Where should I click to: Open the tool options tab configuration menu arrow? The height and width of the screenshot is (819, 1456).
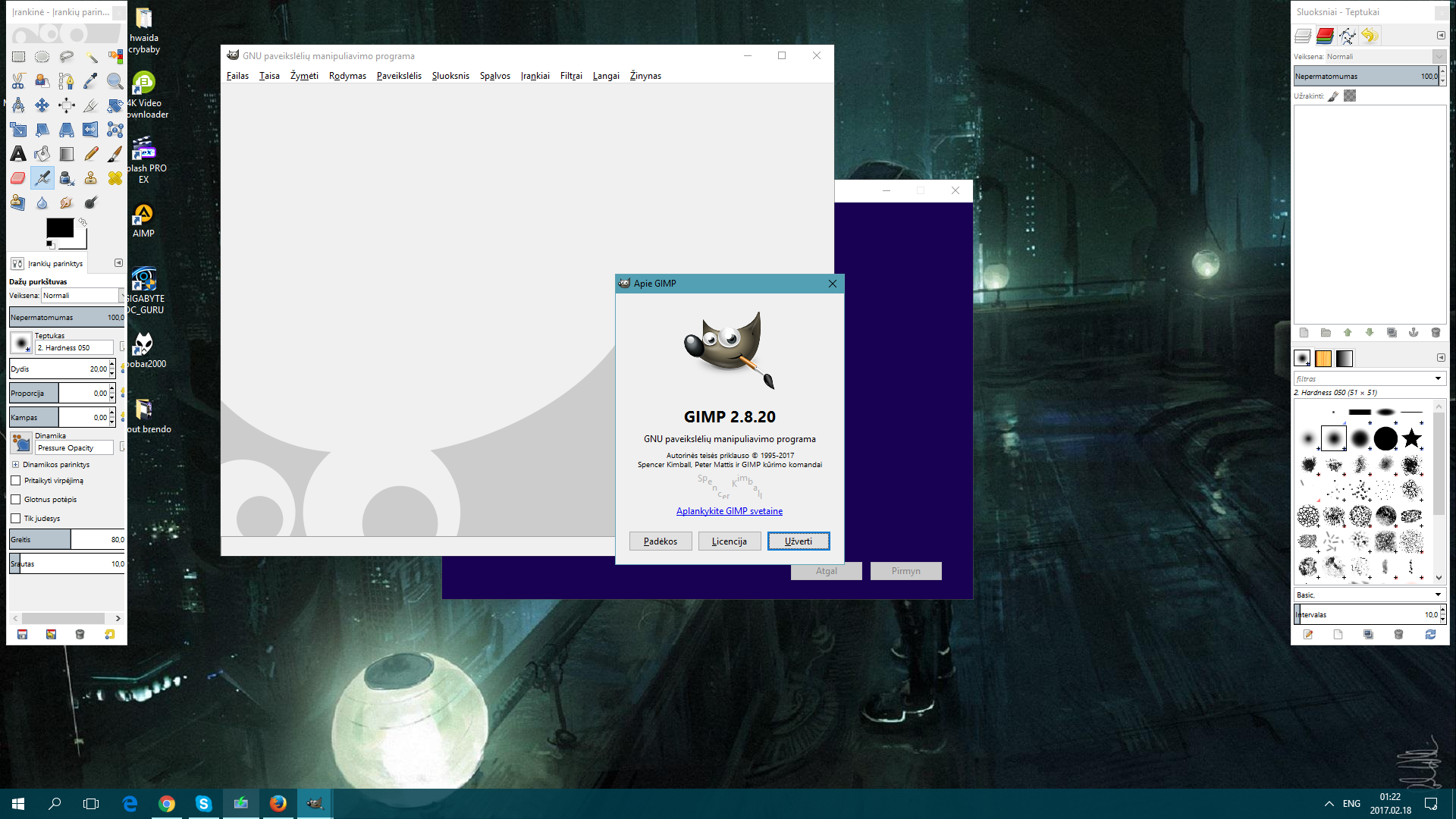click(118, 263)
